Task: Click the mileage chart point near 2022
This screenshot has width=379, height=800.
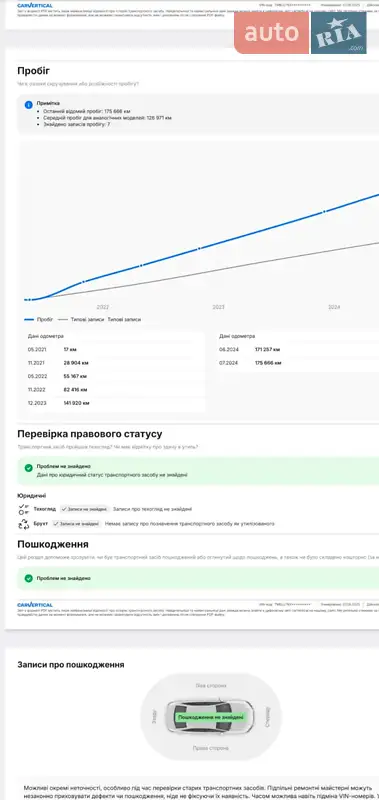Action: (84, 281)
